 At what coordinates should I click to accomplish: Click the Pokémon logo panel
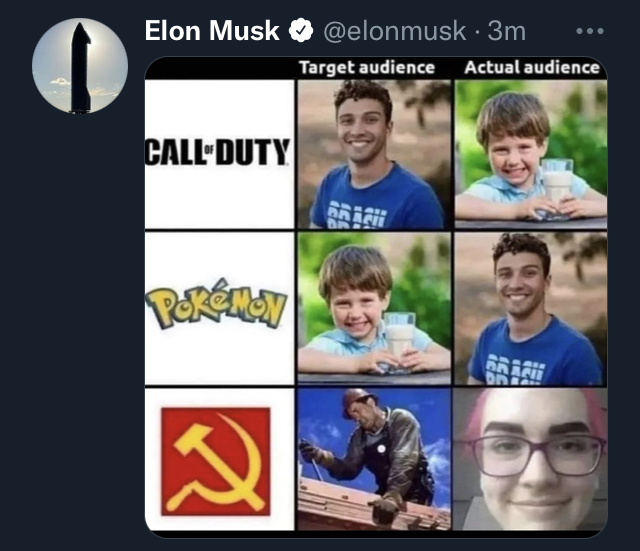(x=219, y=309)
